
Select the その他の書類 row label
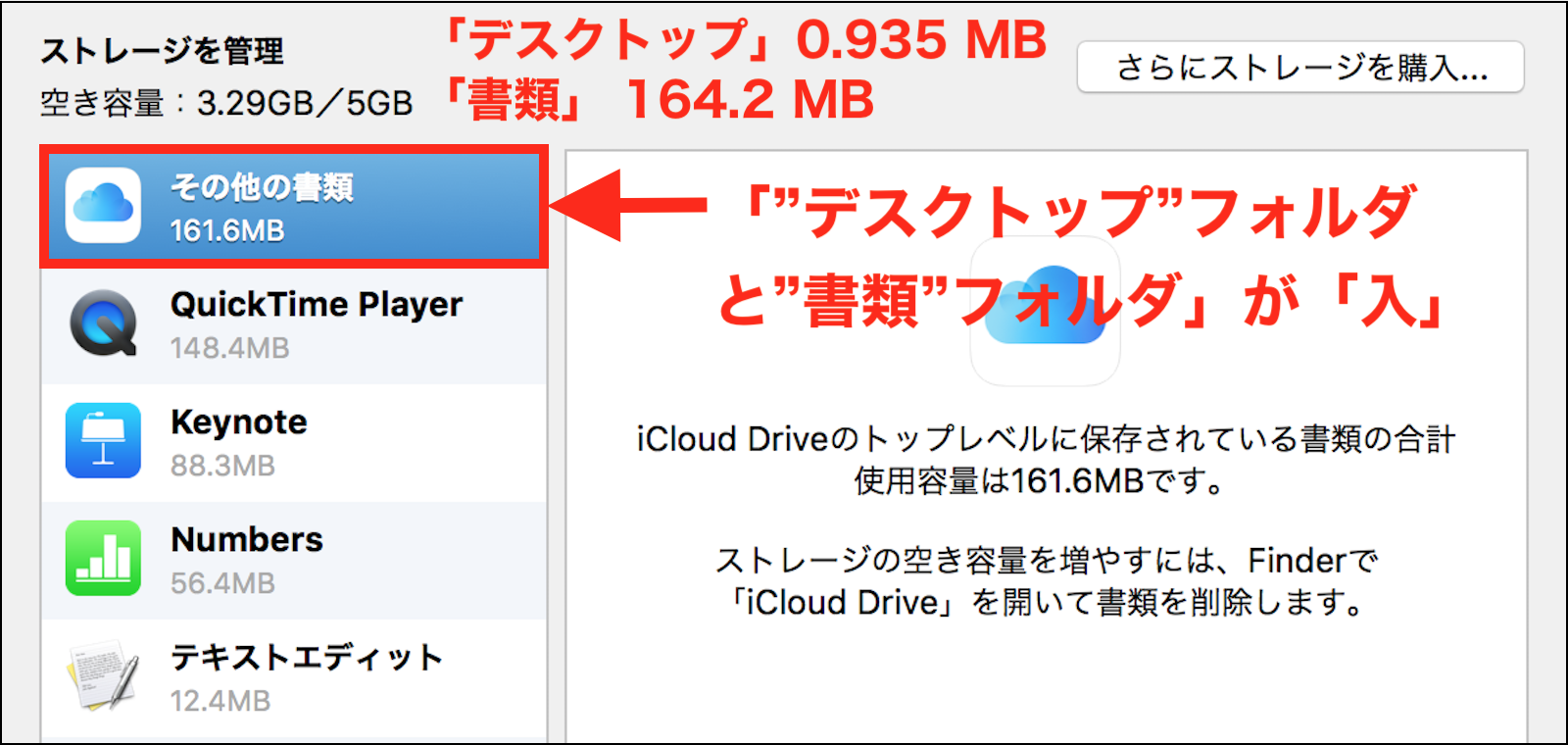262,186
